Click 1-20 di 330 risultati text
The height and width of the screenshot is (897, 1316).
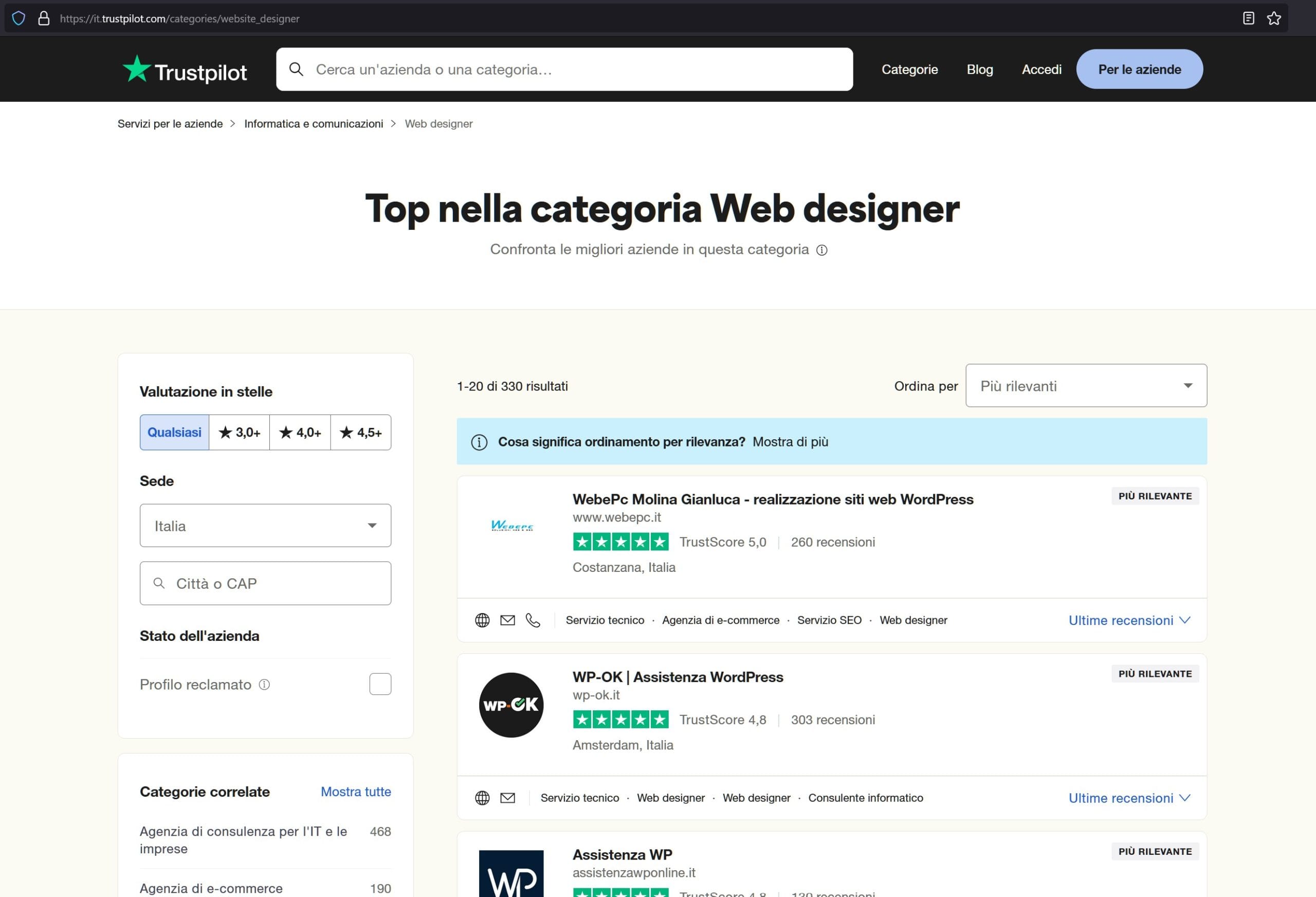tap(512, 386)
